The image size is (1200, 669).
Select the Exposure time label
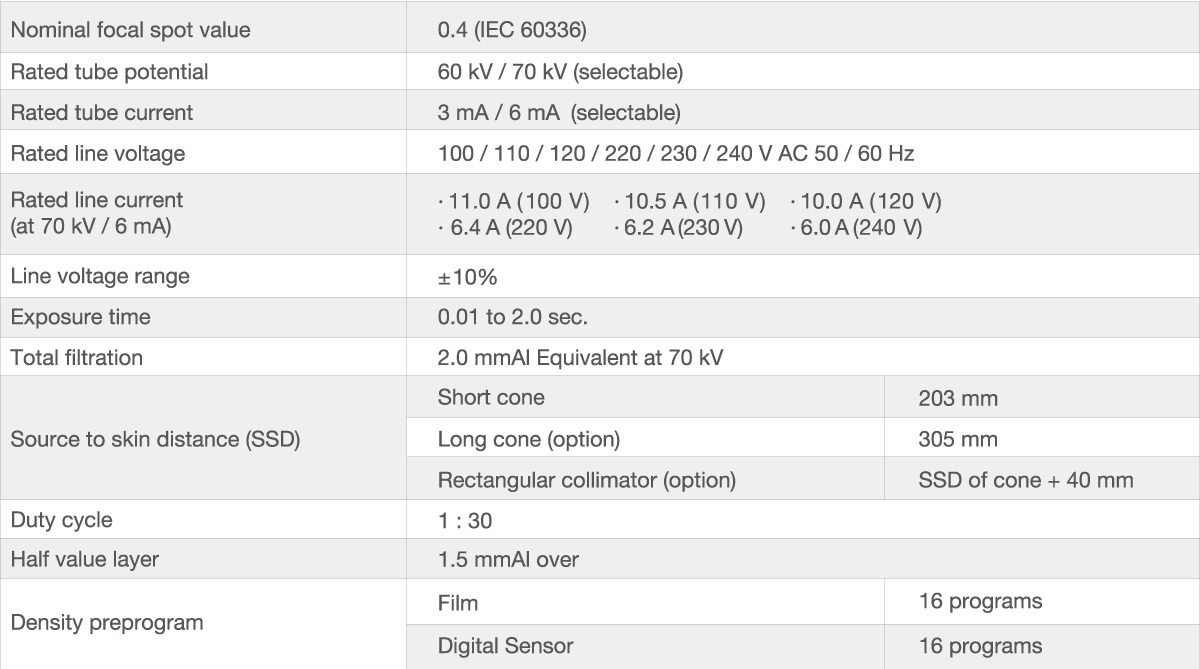pos(80,317)
